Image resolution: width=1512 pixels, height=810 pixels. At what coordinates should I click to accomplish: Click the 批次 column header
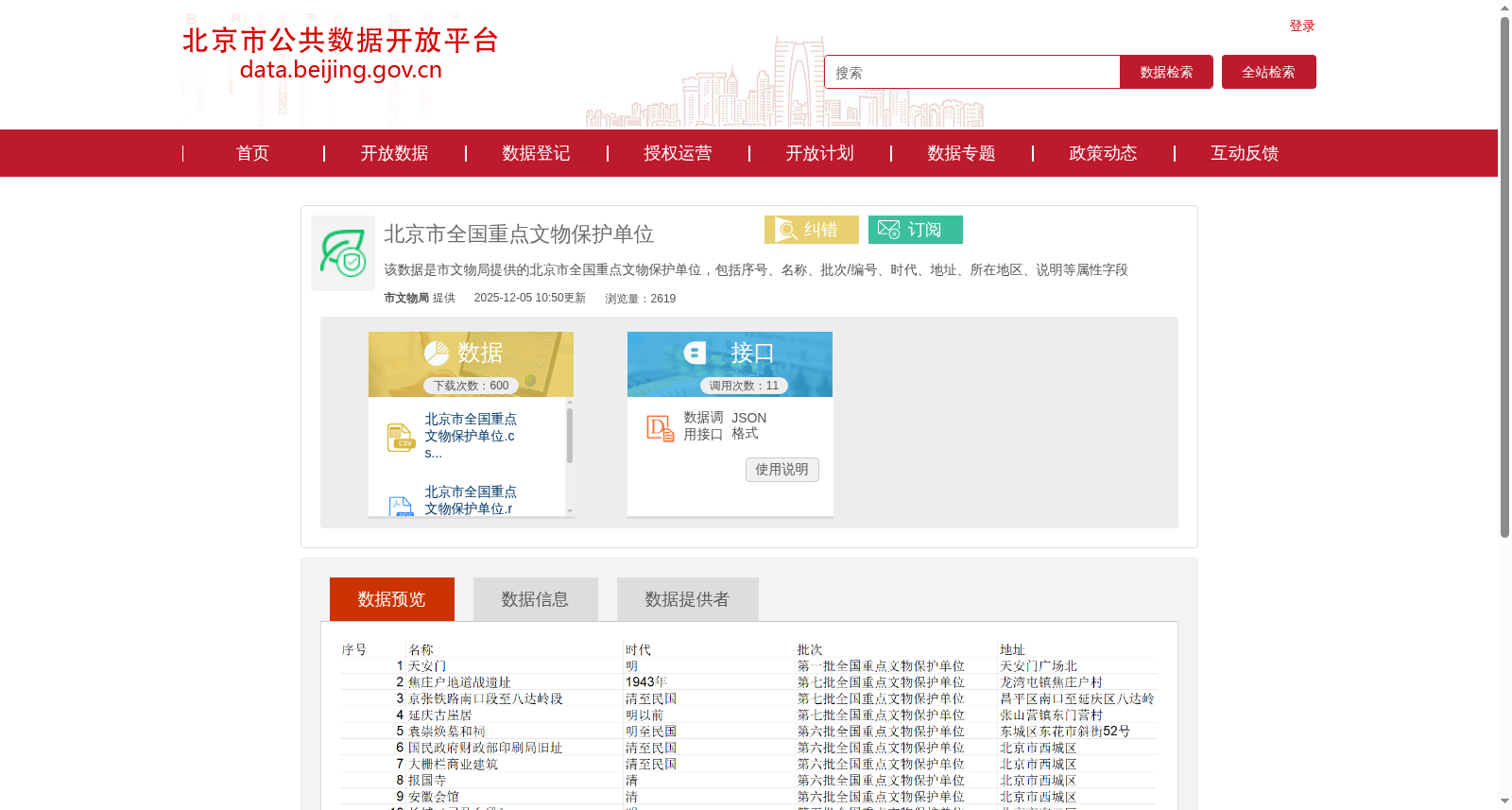pos(810,650)
